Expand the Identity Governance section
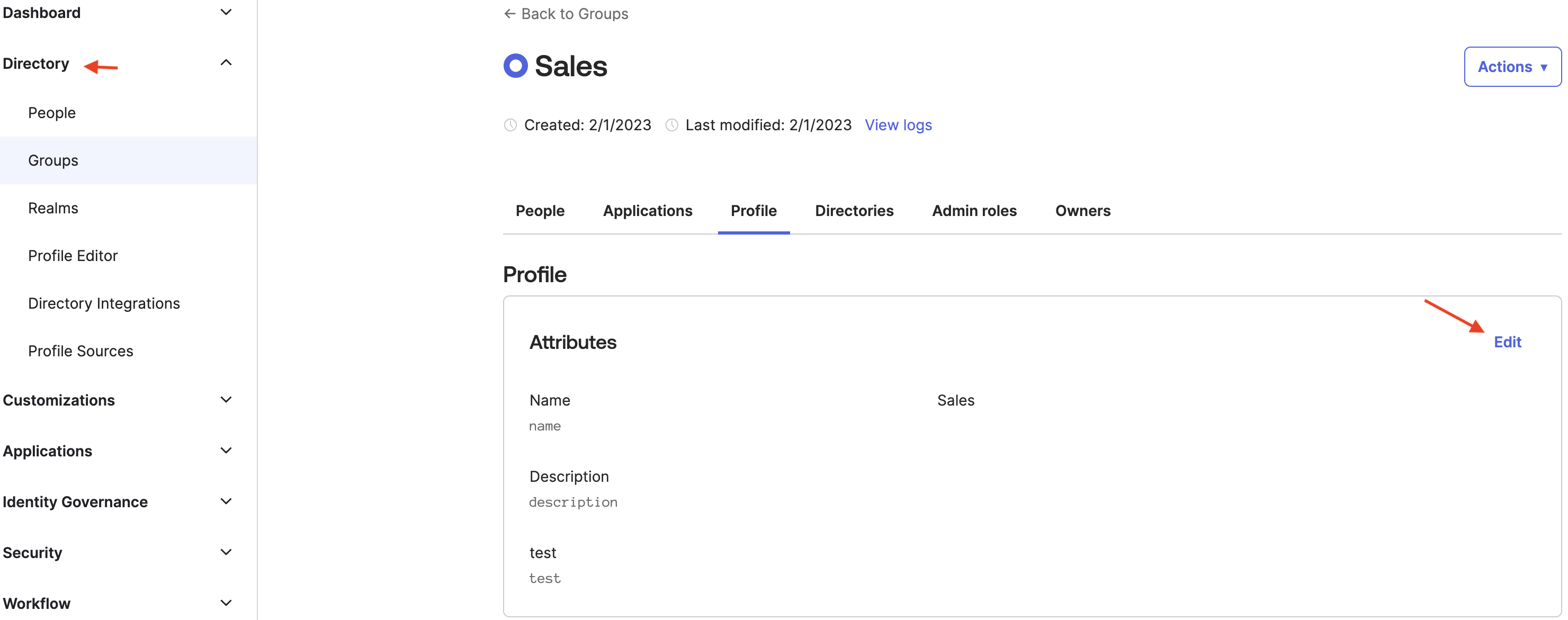Viewport: 1568px width, 620px height. point(226,501)
